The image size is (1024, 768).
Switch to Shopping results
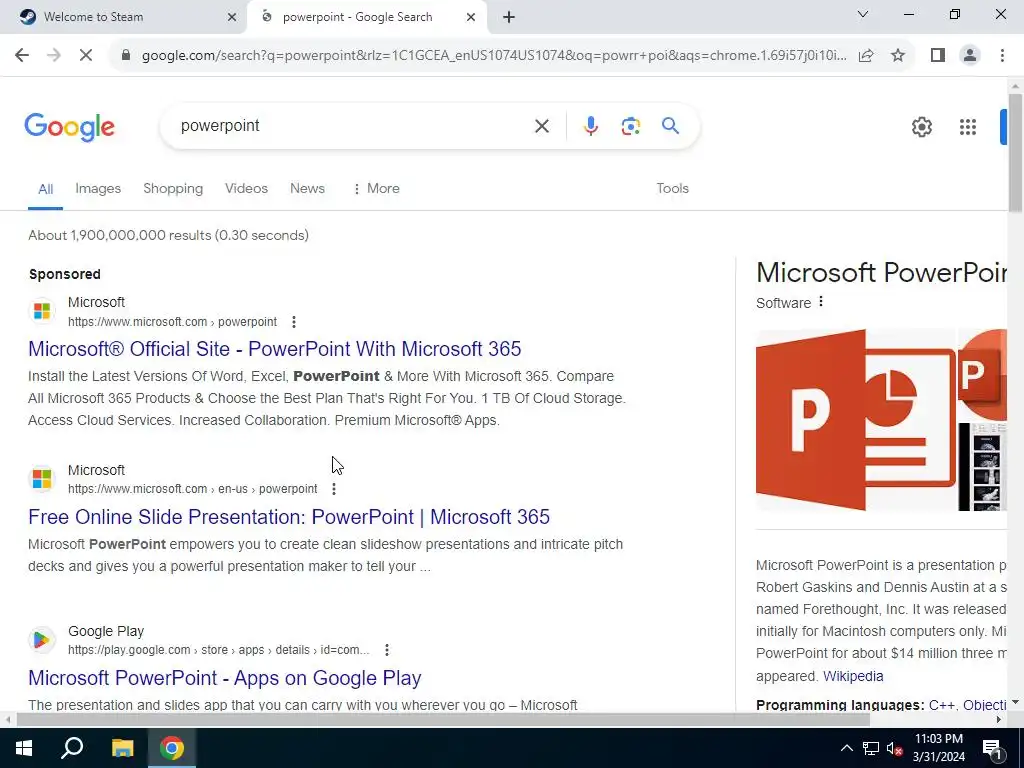click(173, 188)
